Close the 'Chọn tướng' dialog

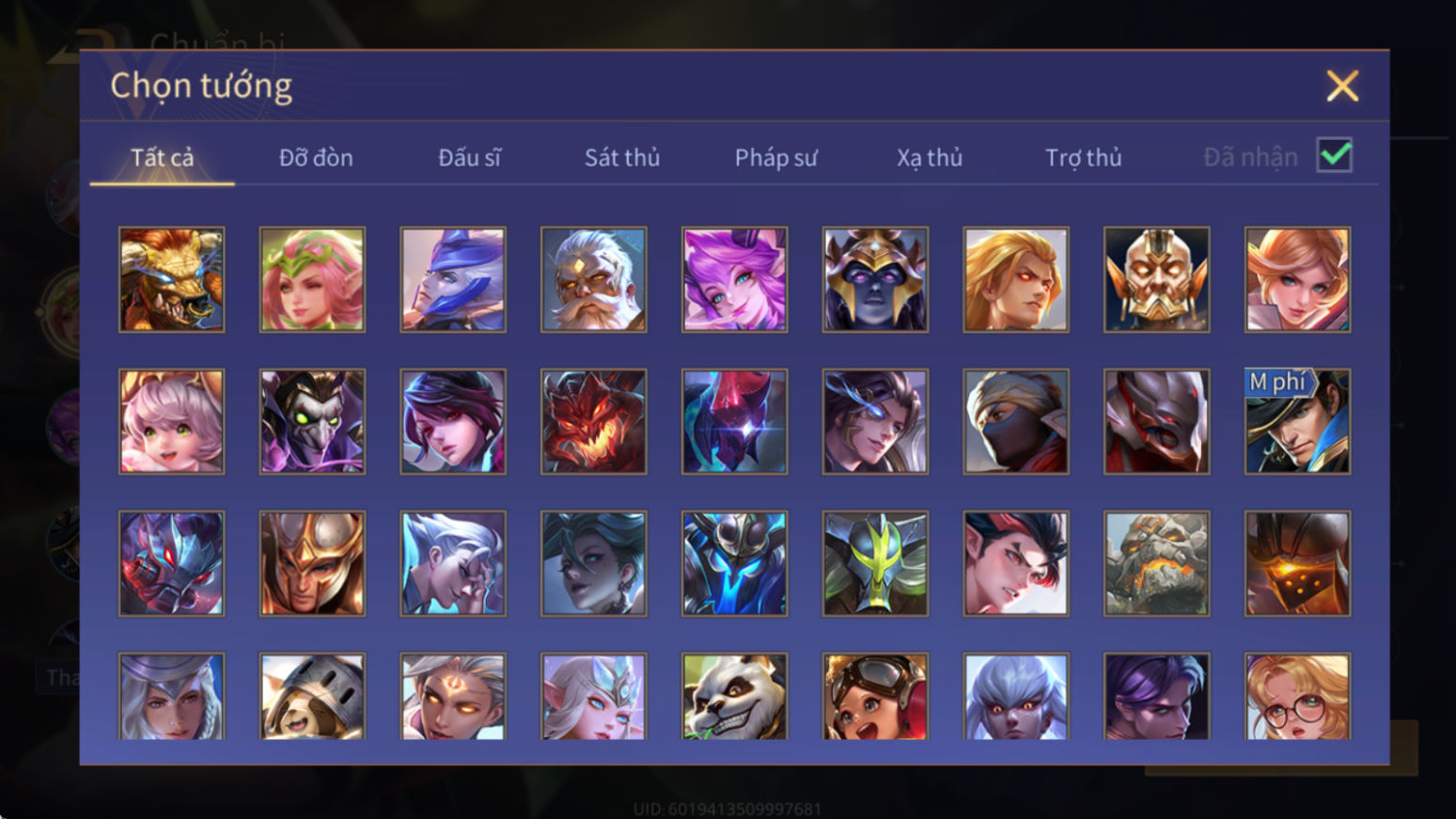coord(1342,86)
